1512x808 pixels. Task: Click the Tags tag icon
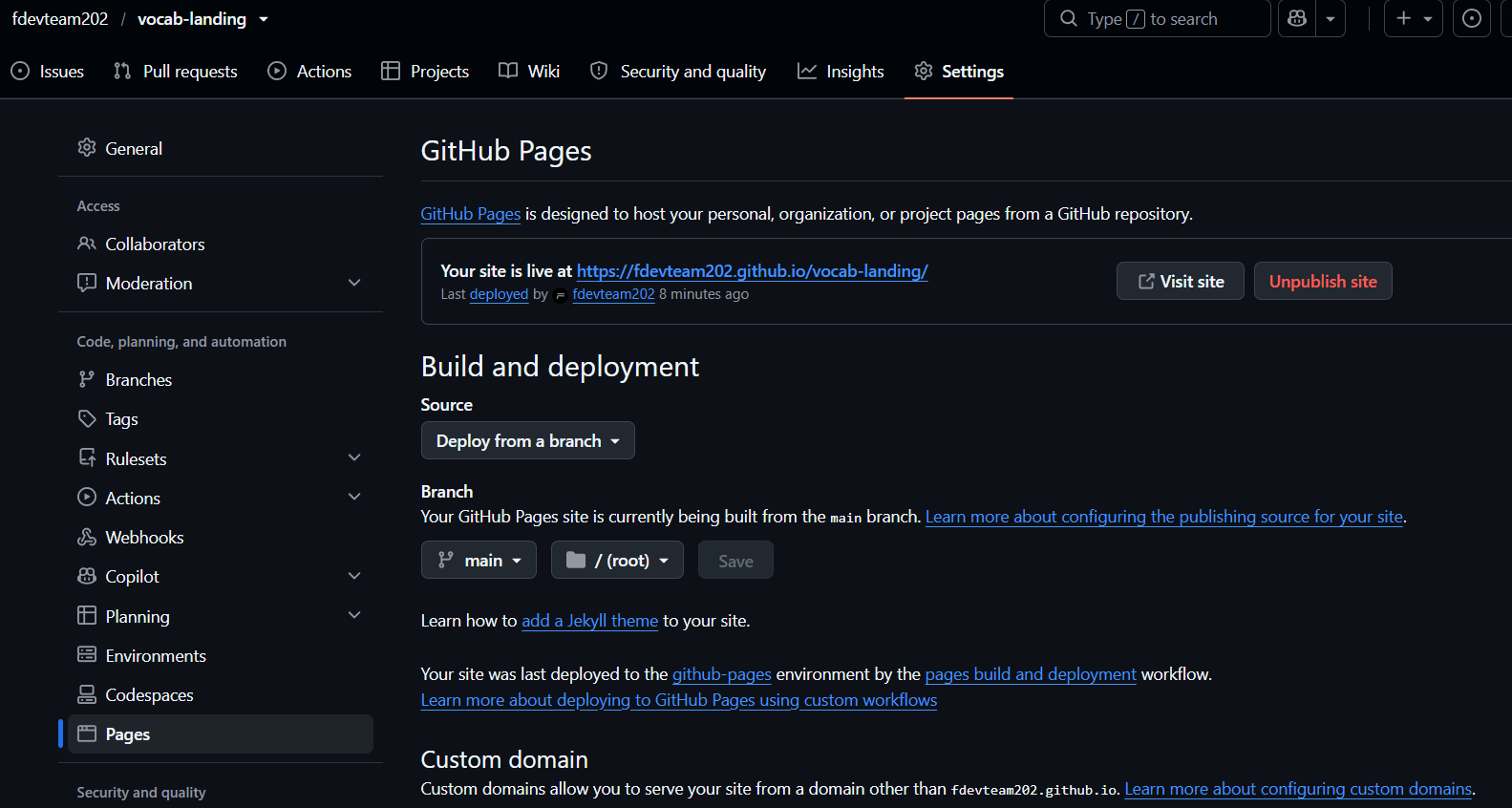click(87, 418)
